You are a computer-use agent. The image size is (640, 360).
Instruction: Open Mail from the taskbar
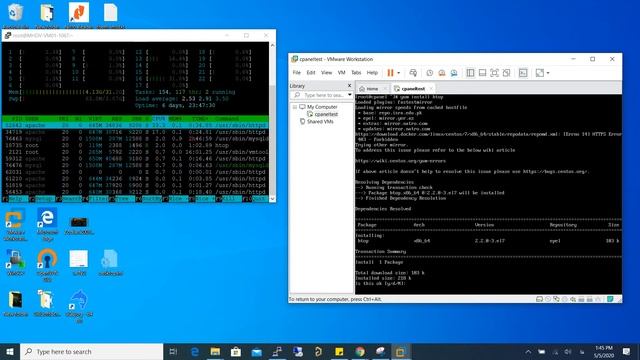(256, 351)
